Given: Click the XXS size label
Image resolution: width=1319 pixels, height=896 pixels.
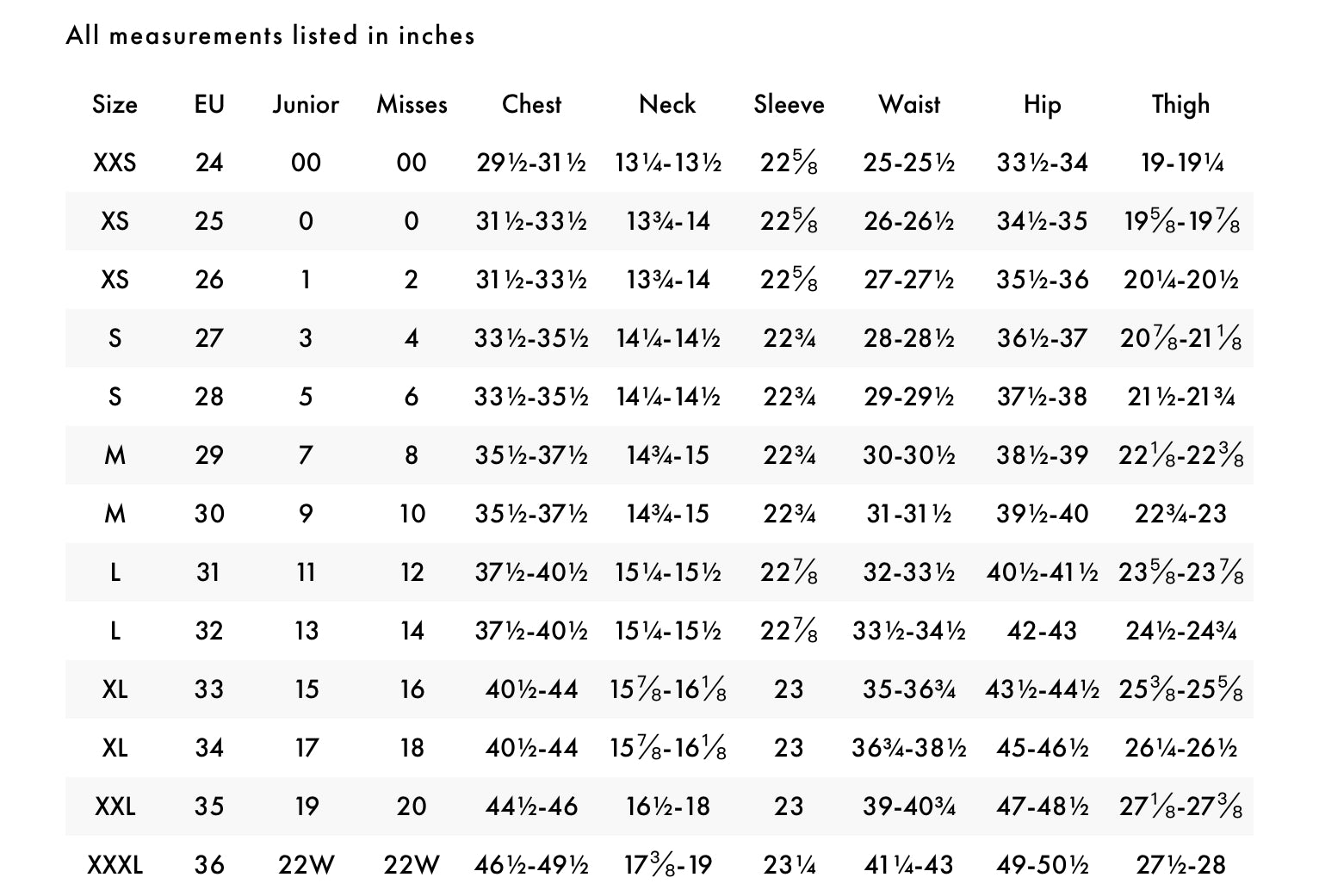Looking at the screenshot, I should point(115,163).
